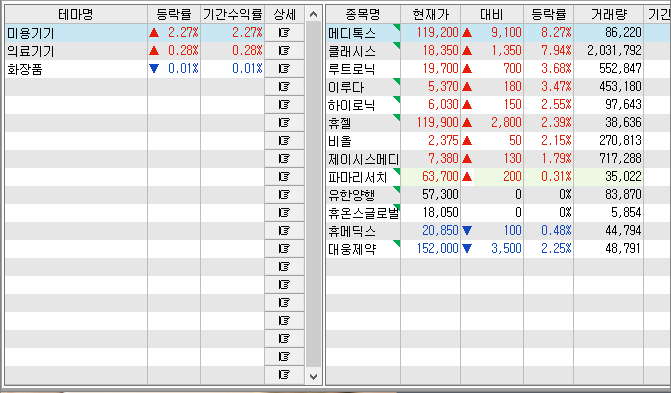Screen dimensions: 671x393
Task: Click 이루다 change amount 180
Action: point(512,86)
